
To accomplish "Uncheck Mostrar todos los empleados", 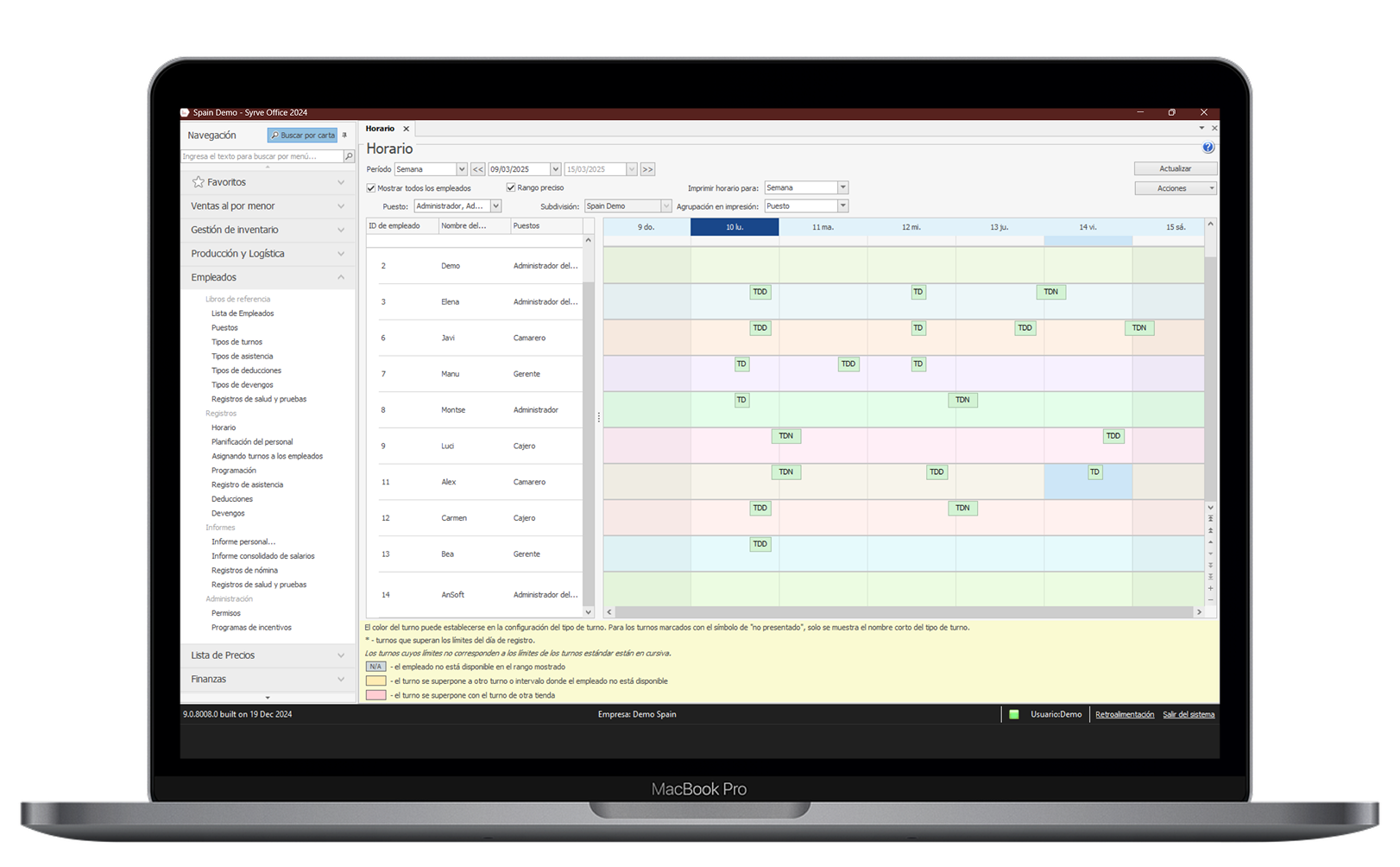I will tap(371, 188).
